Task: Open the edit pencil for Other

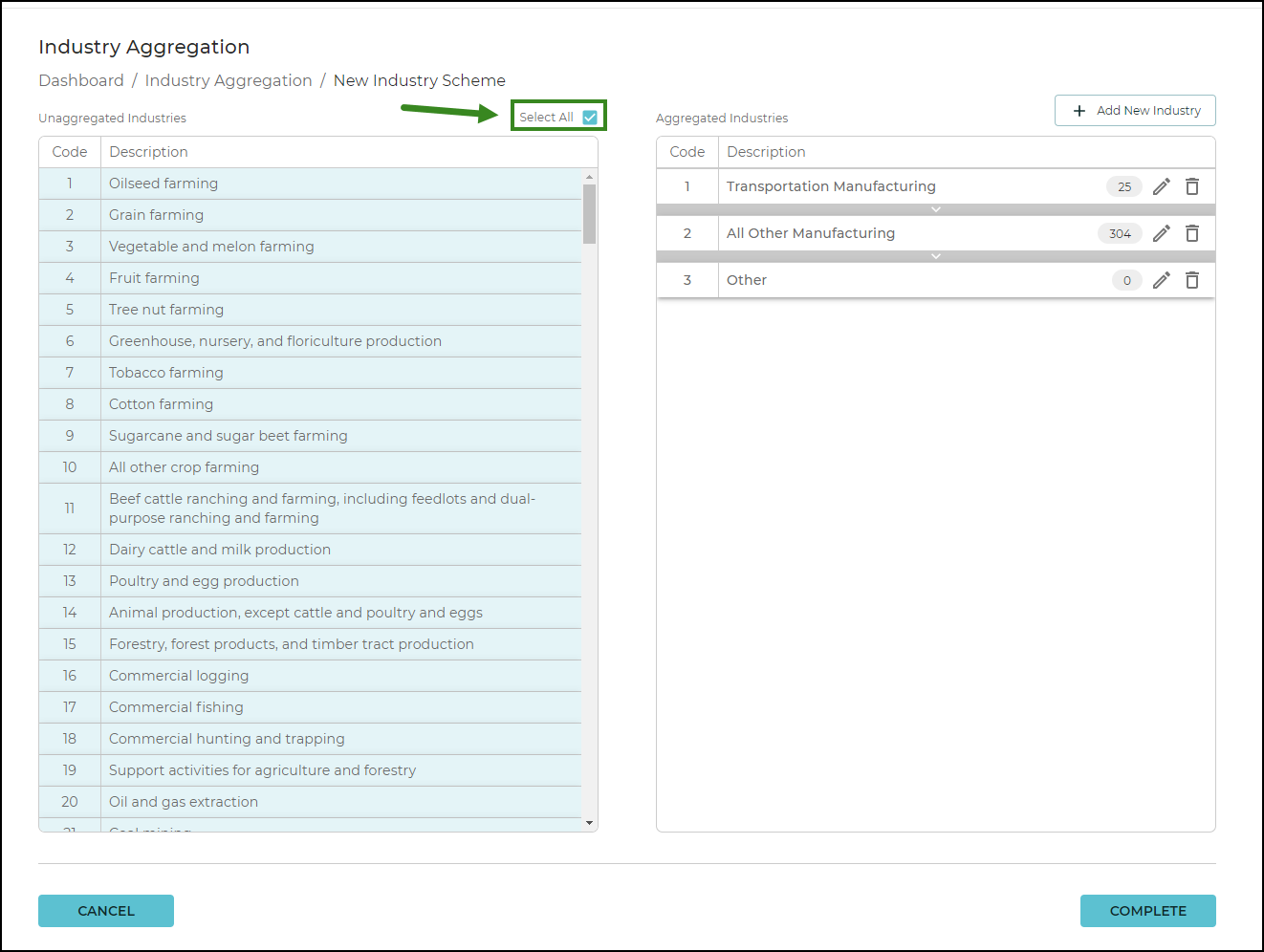Action: tap(1161, 280)
